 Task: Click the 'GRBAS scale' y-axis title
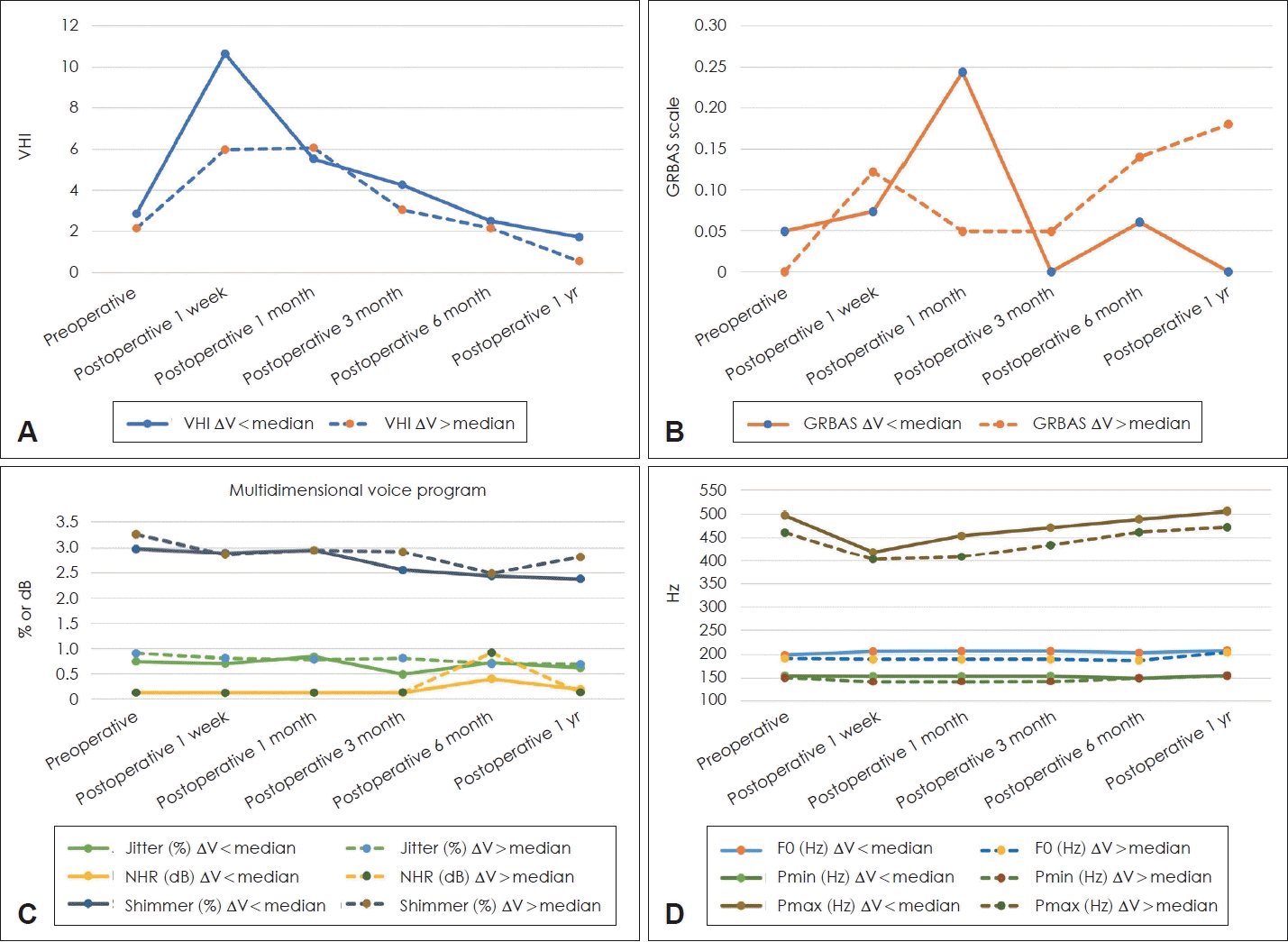pos(672,147)
